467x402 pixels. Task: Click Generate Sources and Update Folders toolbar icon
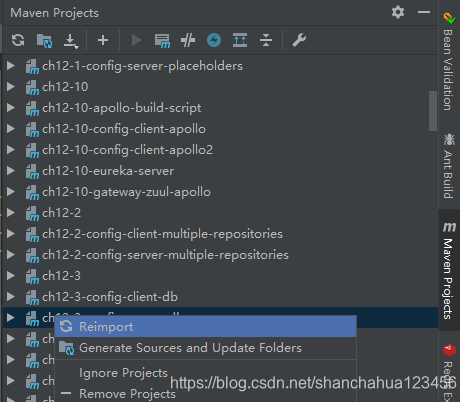pos(44,41)
